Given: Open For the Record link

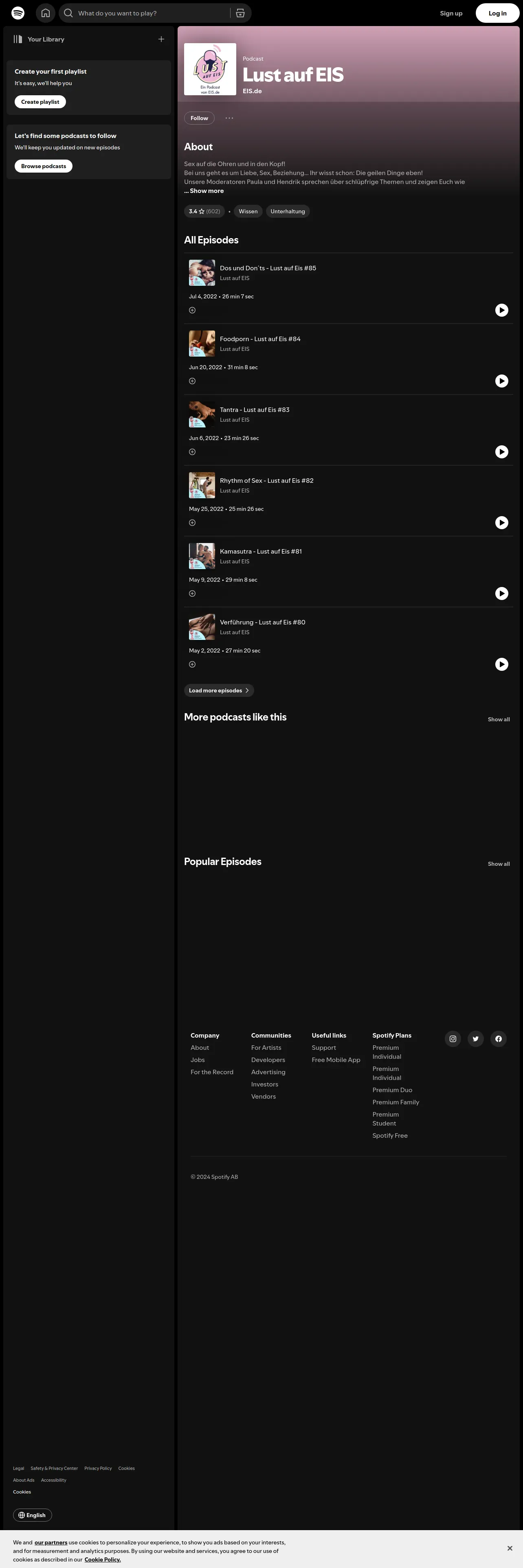Looking at the screenshot, I should pyautogui.click(x=212, y=1072).
